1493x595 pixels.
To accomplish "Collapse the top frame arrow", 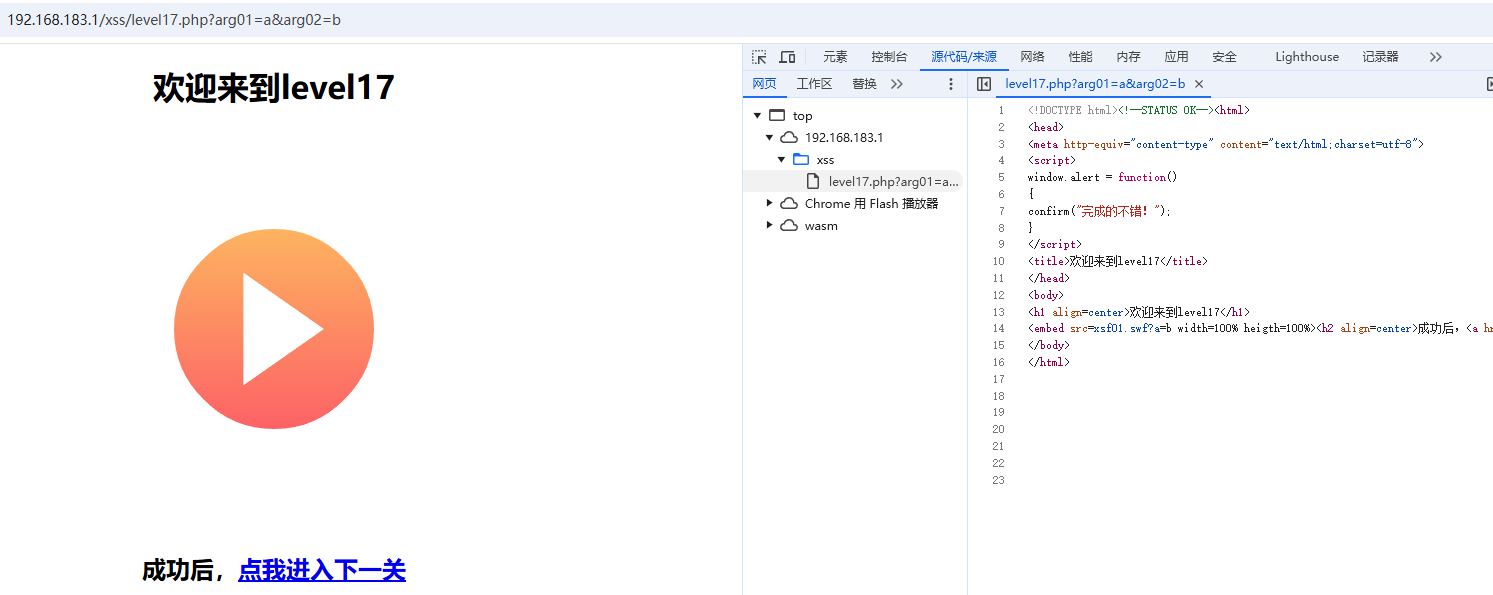I will pos(758,116).
